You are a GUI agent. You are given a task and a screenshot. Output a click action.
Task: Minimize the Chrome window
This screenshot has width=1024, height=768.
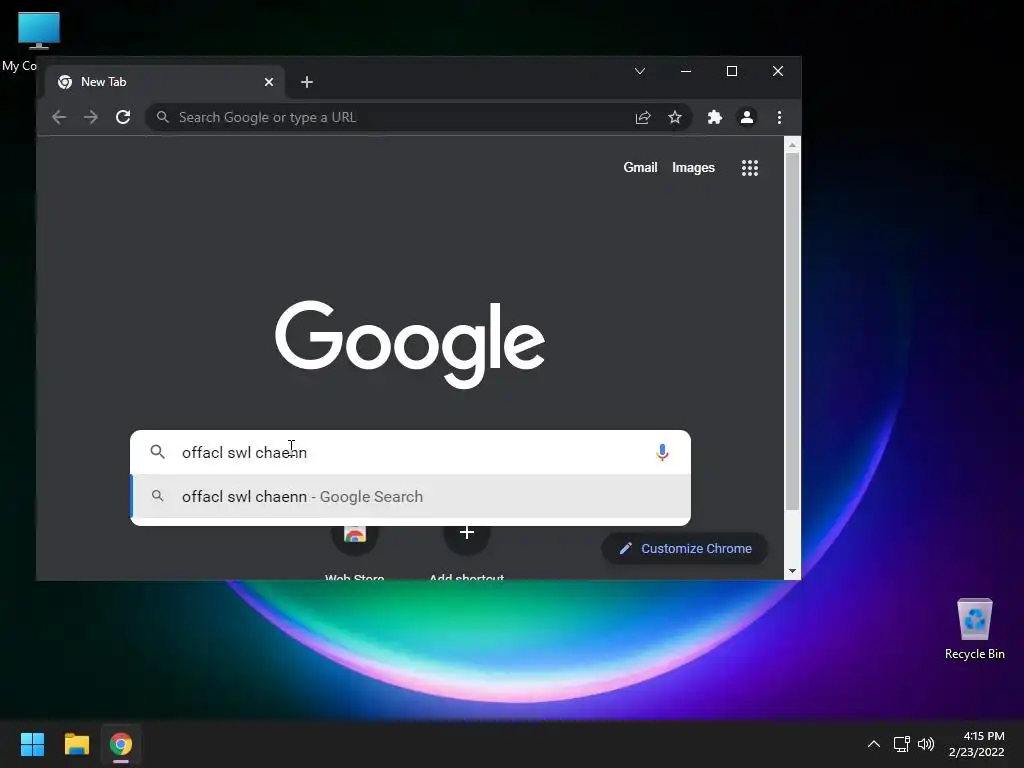pyautogui.click(x=686, y=71)
